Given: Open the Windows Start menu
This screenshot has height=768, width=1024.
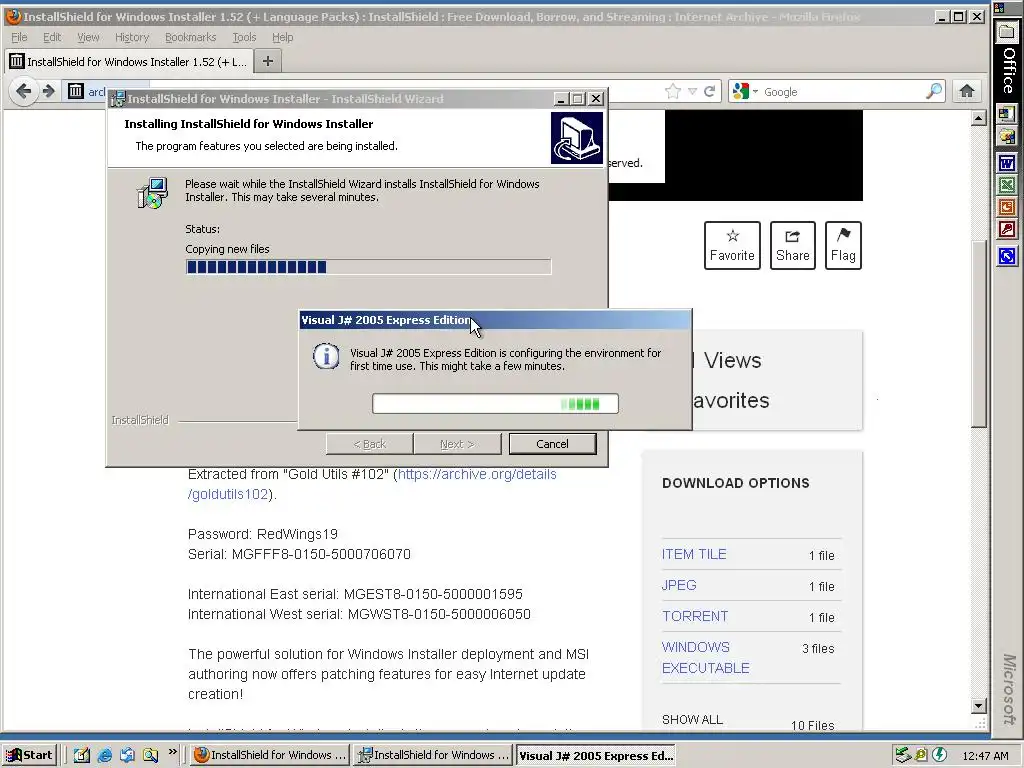Looking at the screenshot, I should pos(30,755).
